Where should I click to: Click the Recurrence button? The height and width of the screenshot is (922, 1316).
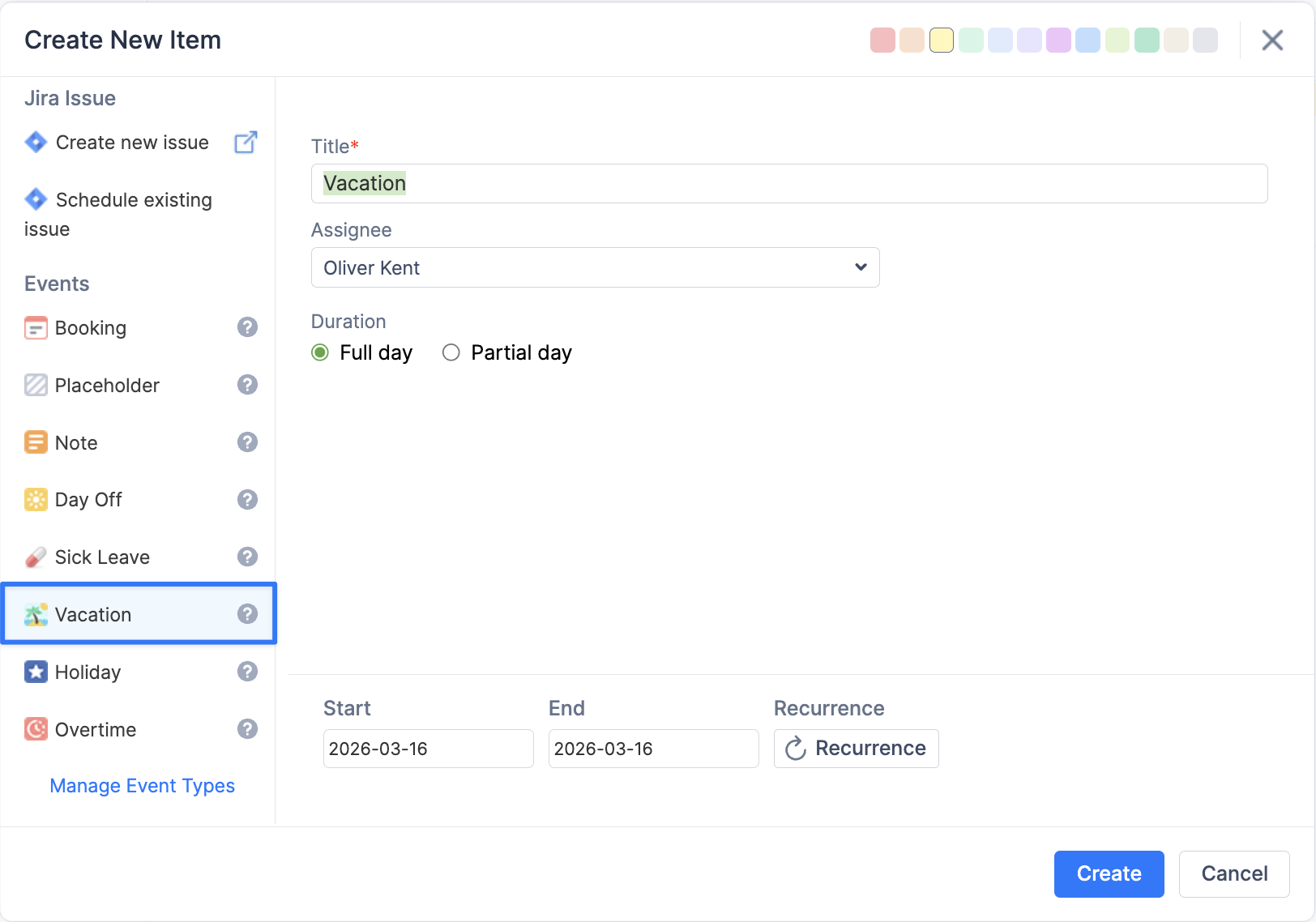(x=856, y=749)
